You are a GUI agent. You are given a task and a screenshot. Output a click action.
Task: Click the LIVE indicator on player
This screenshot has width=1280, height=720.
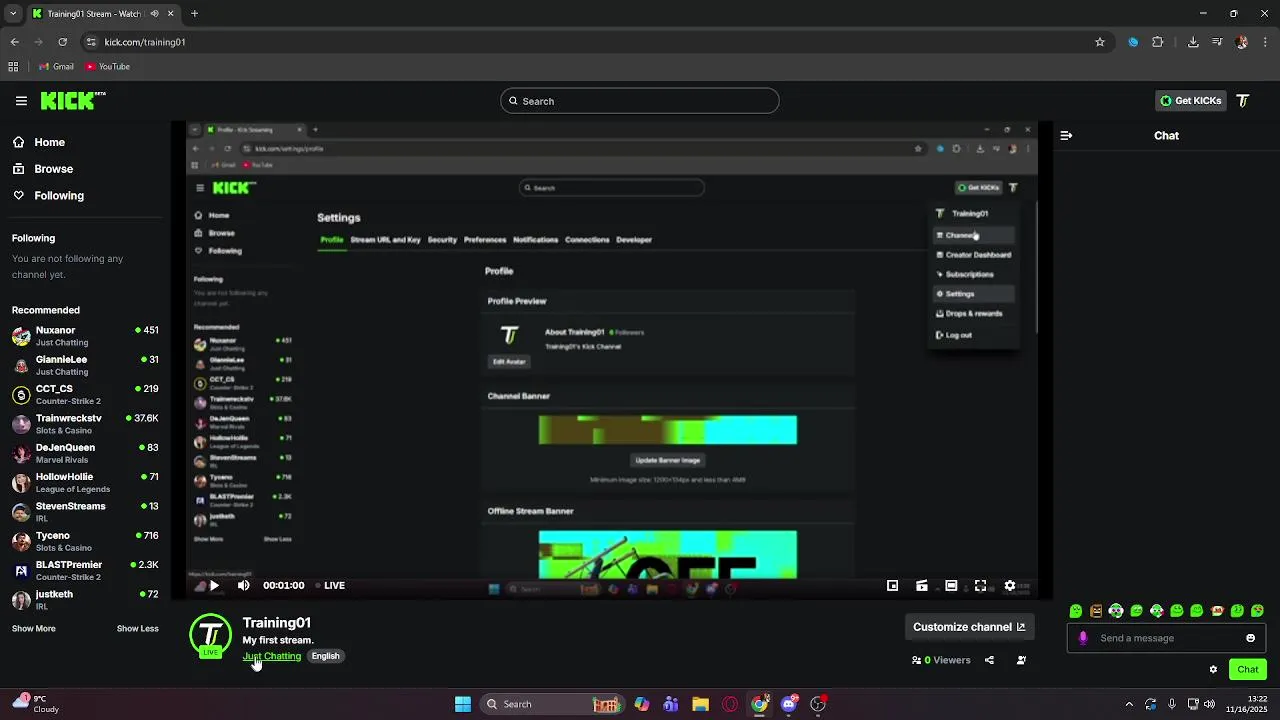pyautogui.click(x=330, y=586)
